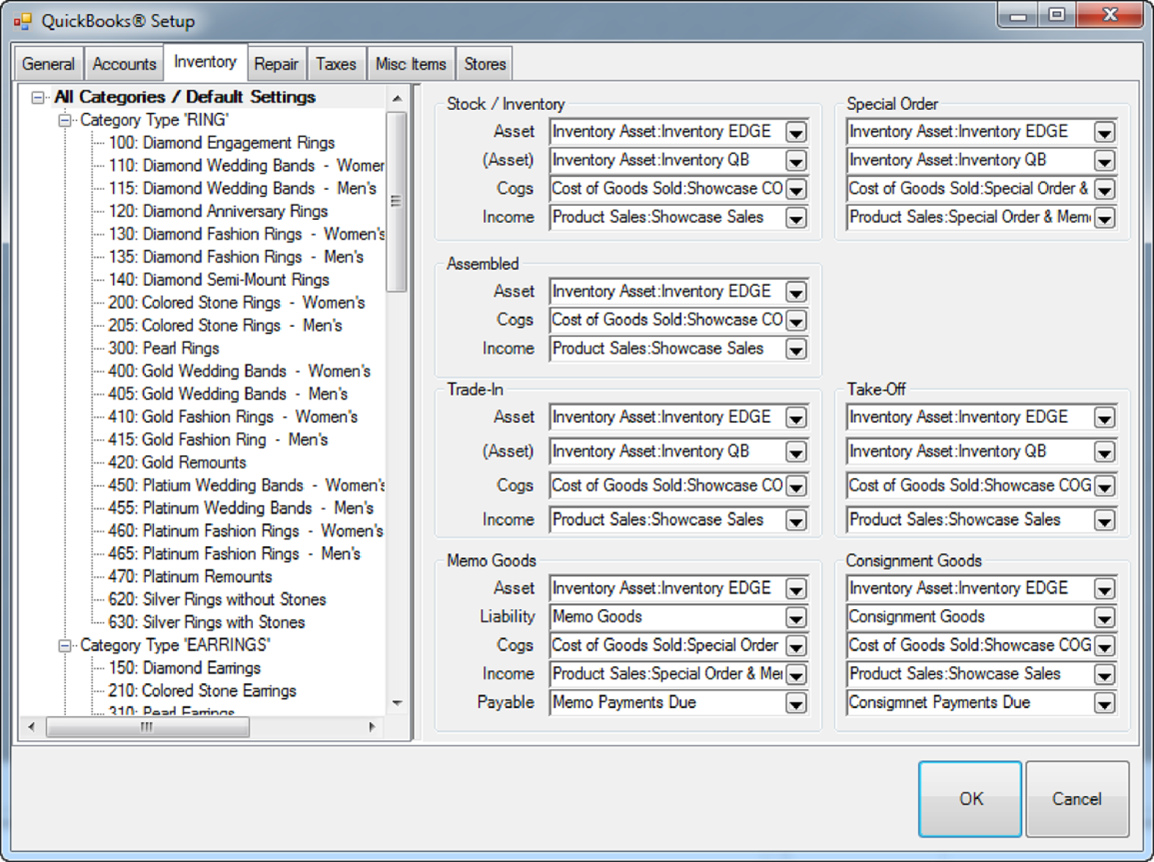
Task: Click the tree's horizontal scrollbar right arrow
Action: click(372, 727)
